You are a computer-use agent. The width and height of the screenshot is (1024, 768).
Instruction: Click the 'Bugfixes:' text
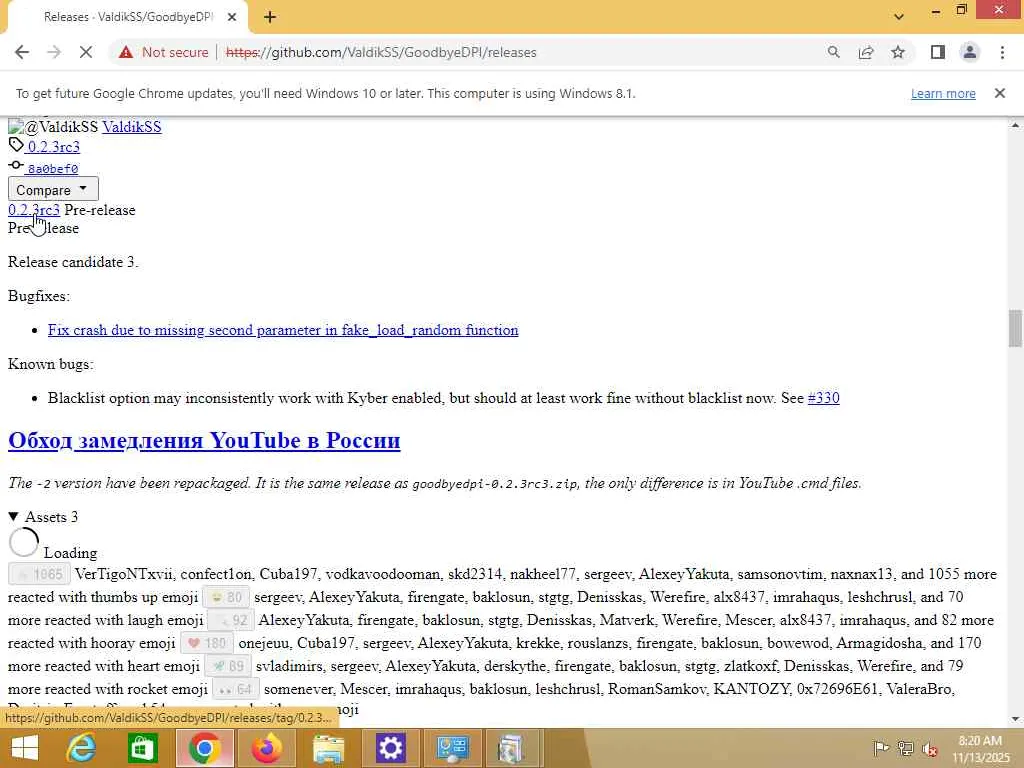click(x=39, y=296)
